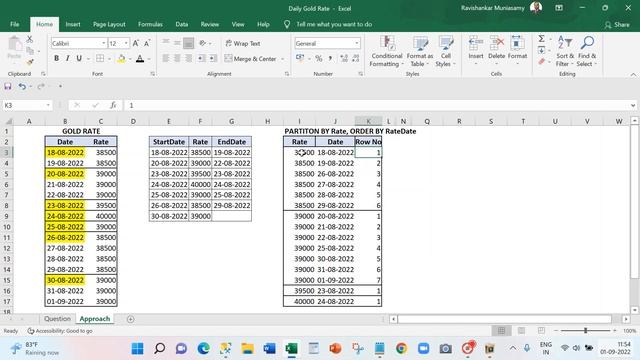Add a new sheet with plus icon
This screenshot has height=360, width=640.
point(131,319)
